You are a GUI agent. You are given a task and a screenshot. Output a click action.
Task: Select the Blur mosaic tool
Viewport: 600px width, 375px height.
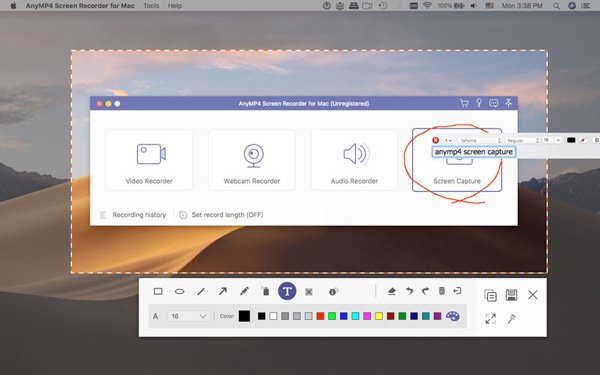(x=309, y=292)
